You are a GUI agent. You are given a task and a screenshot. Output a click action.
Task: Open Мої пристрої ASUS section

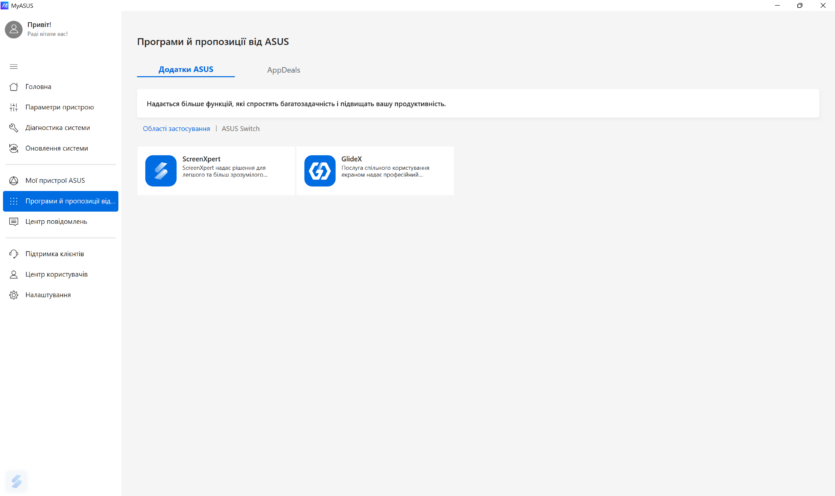(61, 181)
